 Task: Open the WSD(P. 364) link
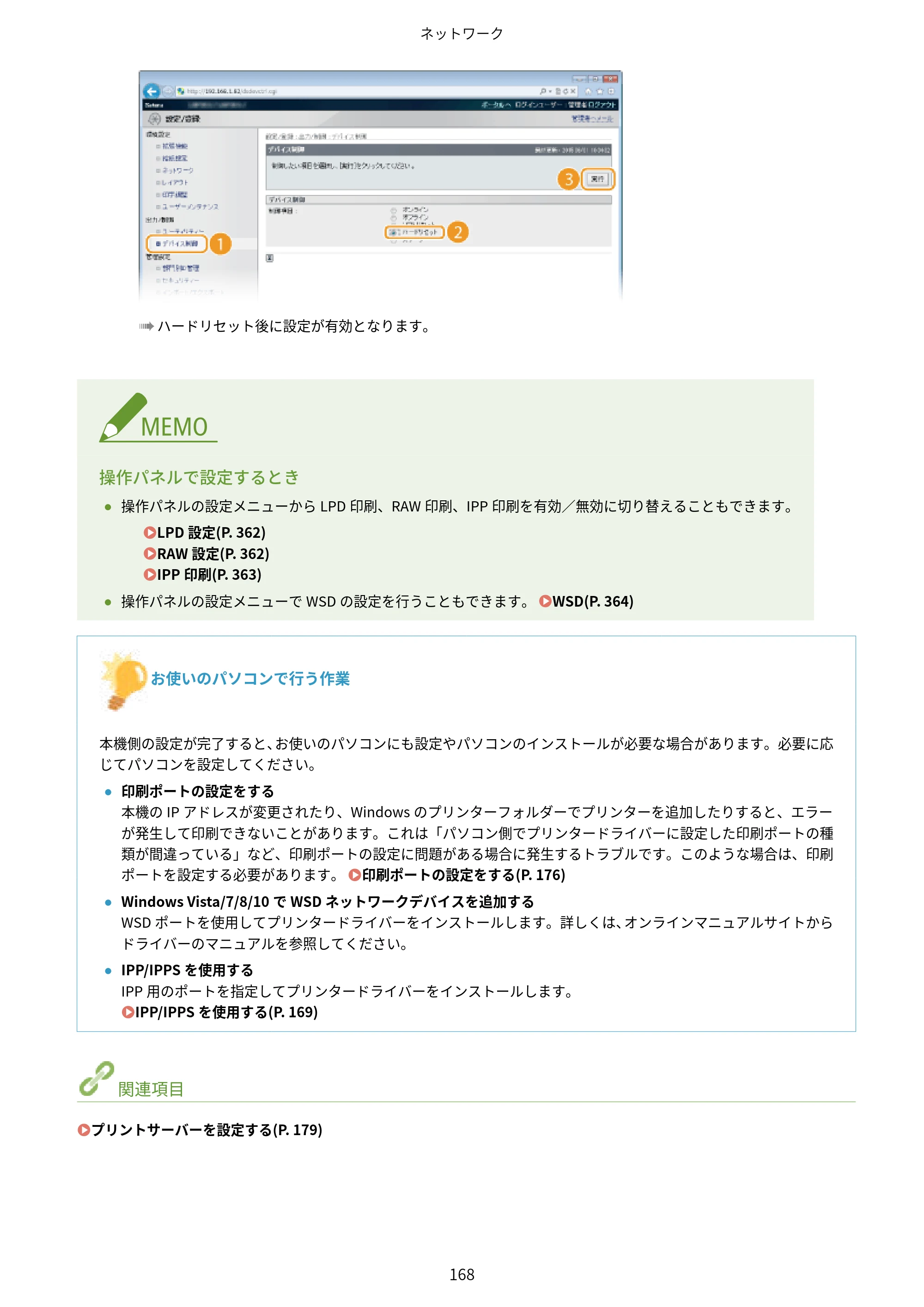coord(593,602)
